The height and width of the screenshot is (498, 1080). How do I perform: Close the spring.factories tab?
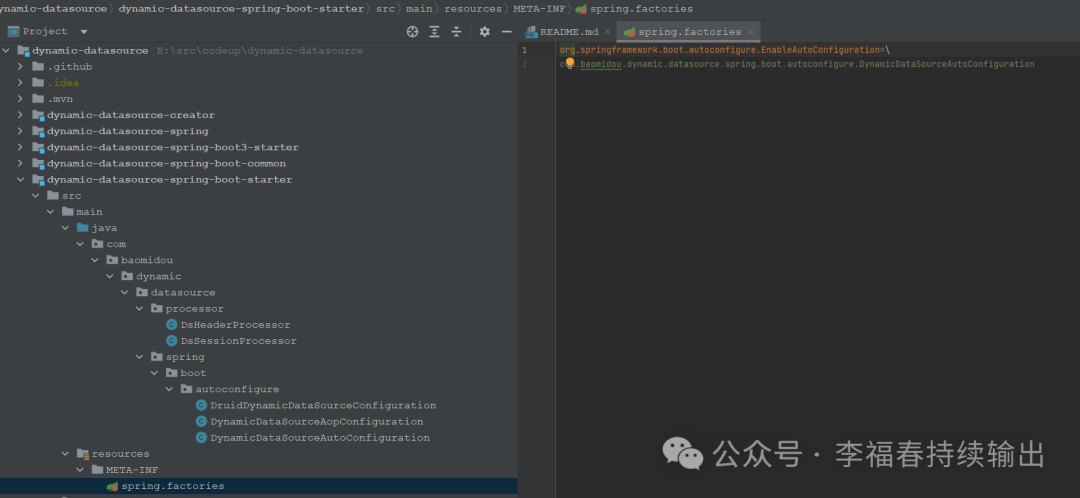tap(751, 32)
